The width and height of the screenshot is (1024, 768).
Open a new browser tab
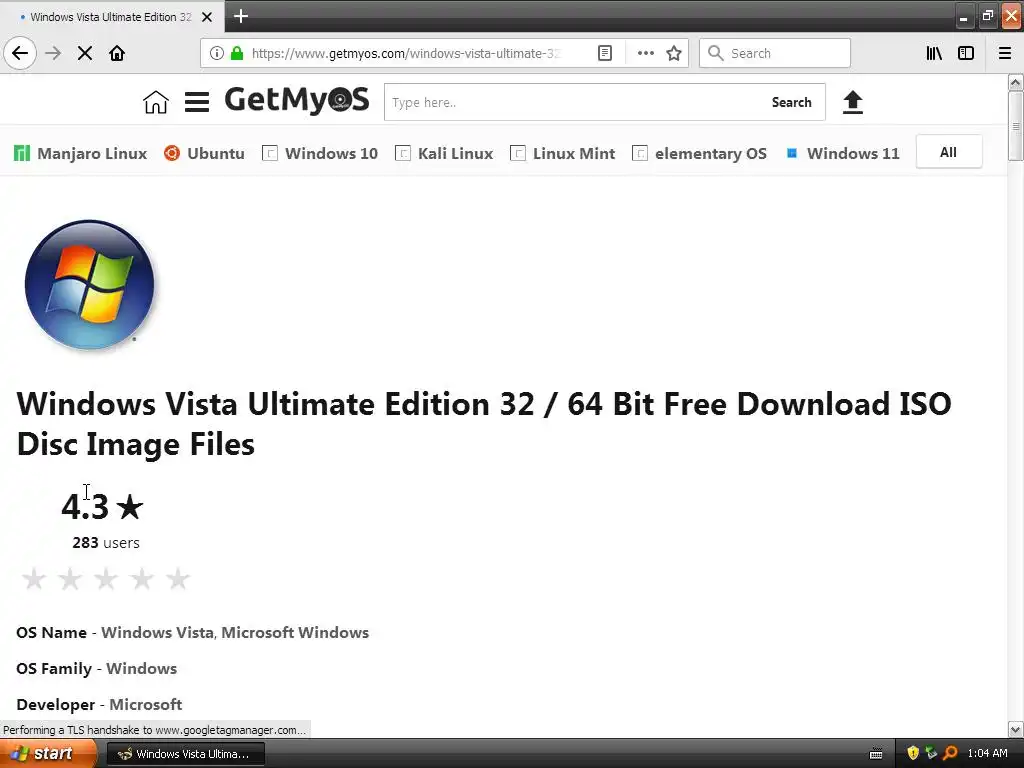[x=241, y=16]
